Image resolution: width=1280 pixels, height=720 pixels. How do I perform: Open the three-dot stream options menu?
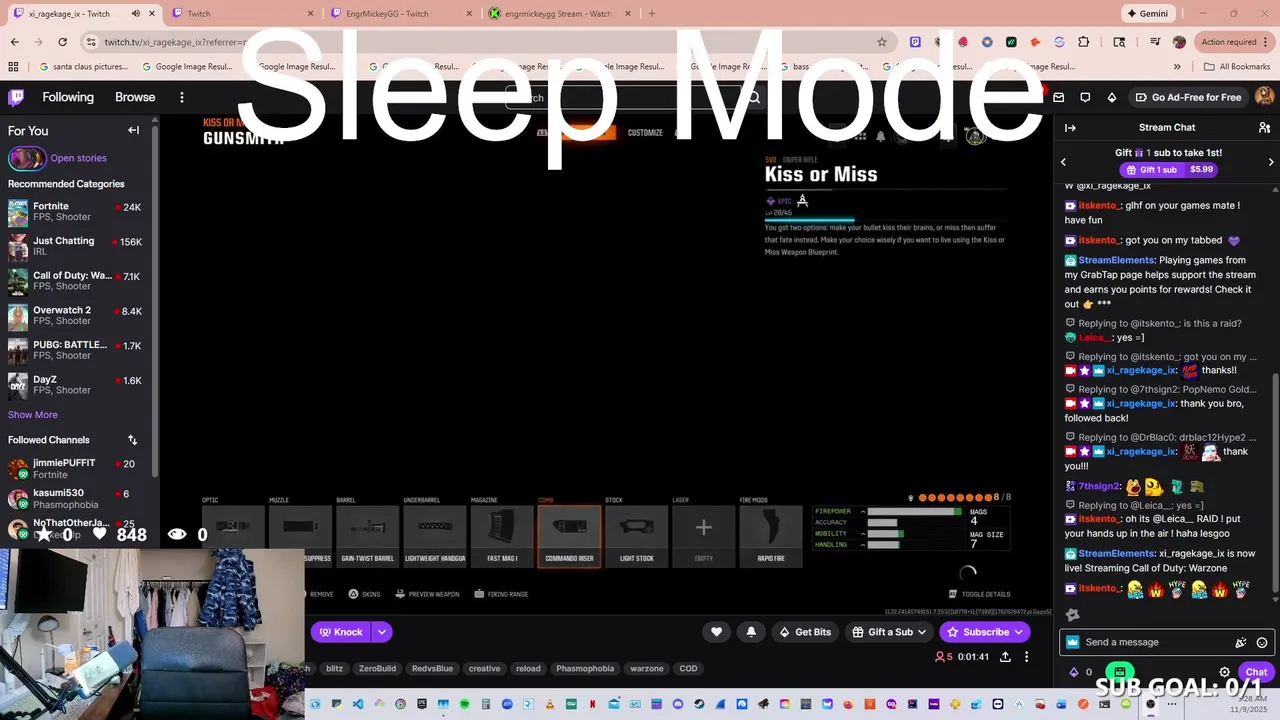pos(1026,657)
